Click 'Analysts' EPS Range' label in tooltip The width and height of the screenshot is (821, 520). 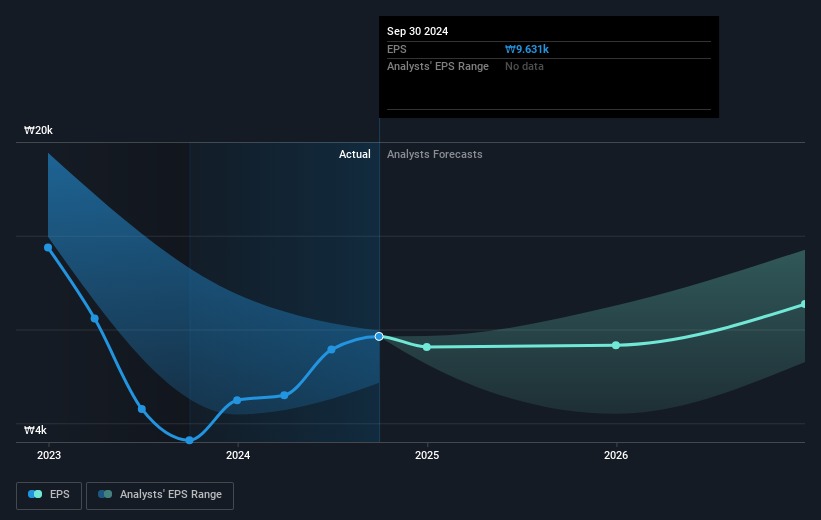point(438,67)
